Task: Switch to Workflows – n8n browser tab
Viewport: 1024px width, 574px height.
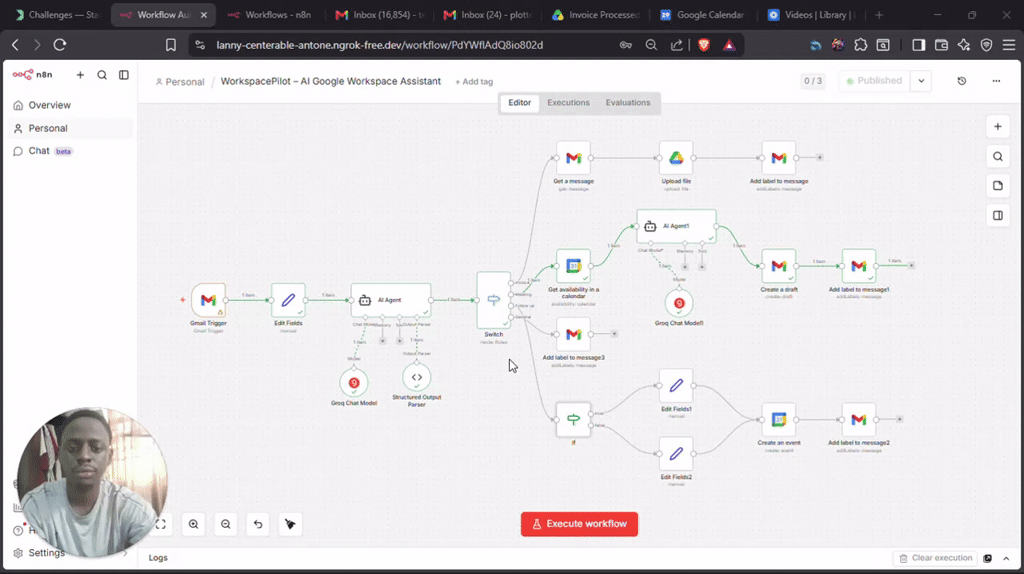Action: [x=270, y=14]
